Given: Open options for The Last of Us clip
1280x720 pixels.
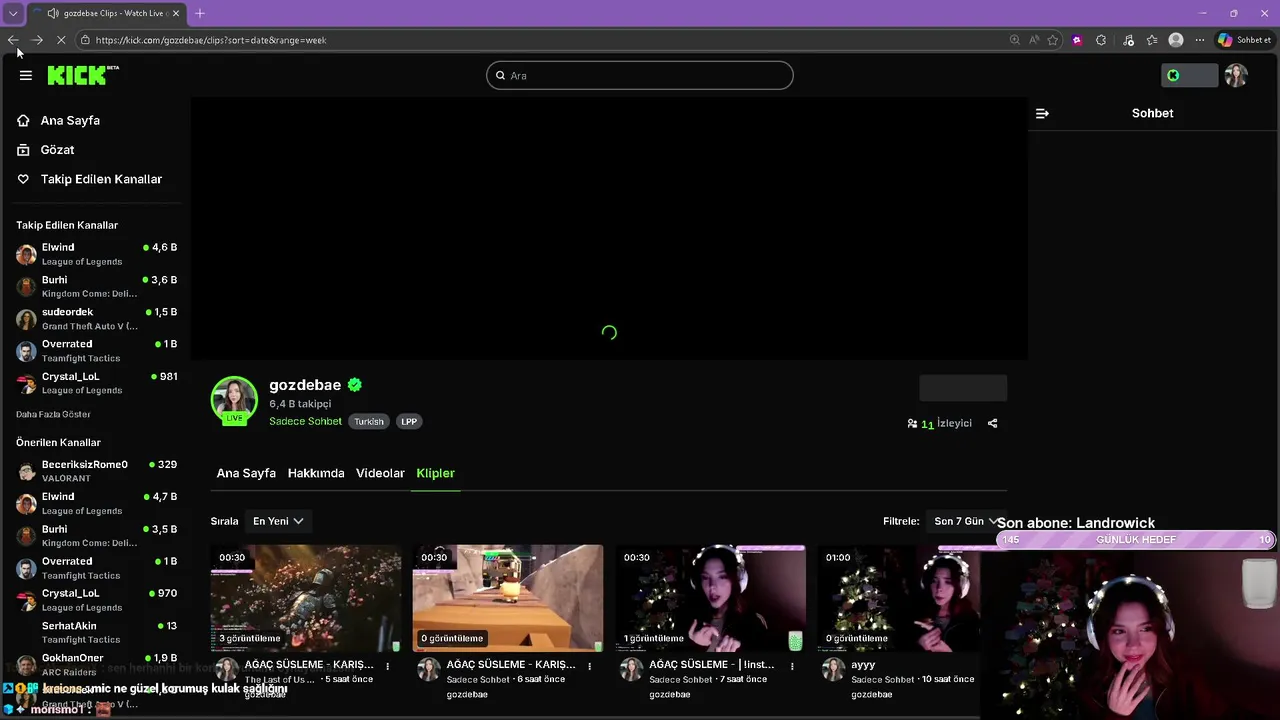Looking at the screenshot, I should click(388, 666).
